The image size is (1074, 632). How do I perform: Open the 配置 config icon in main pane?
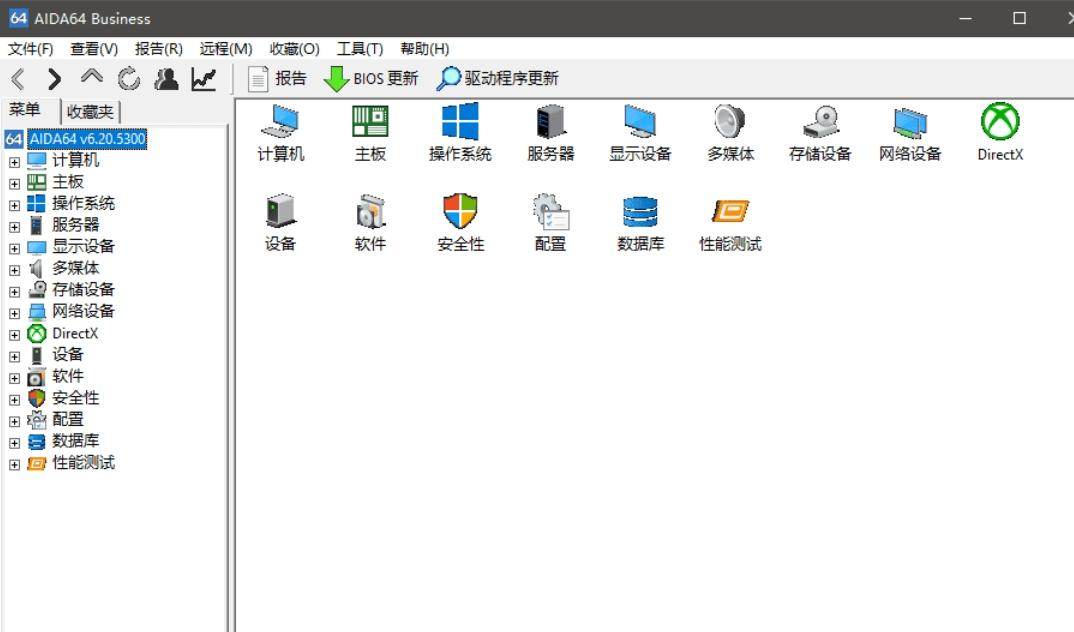551,223
